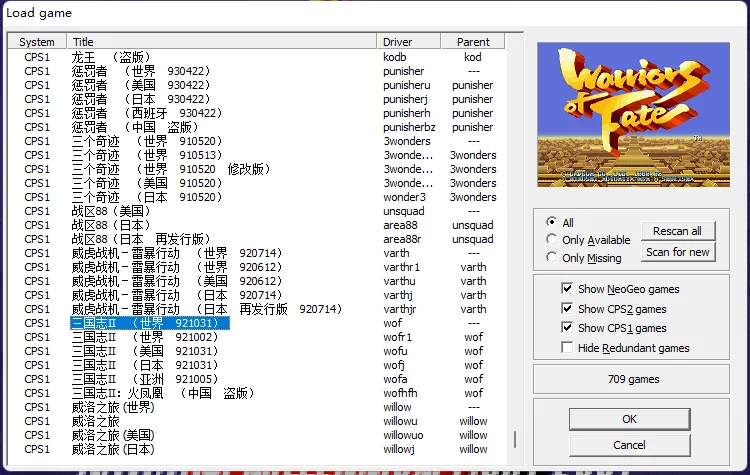This screenshot has height=475, width=750.
Task: Click the Rescan all button
Action: point(678,231)
